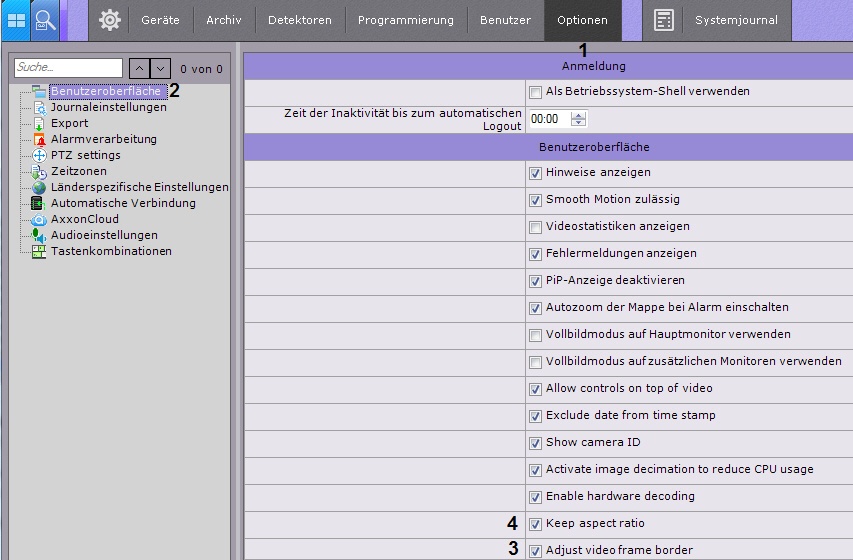Switch to the Geräte tab
Viewport: 853px width, 560px height.
pyautogui.click(x=160, y=20)
